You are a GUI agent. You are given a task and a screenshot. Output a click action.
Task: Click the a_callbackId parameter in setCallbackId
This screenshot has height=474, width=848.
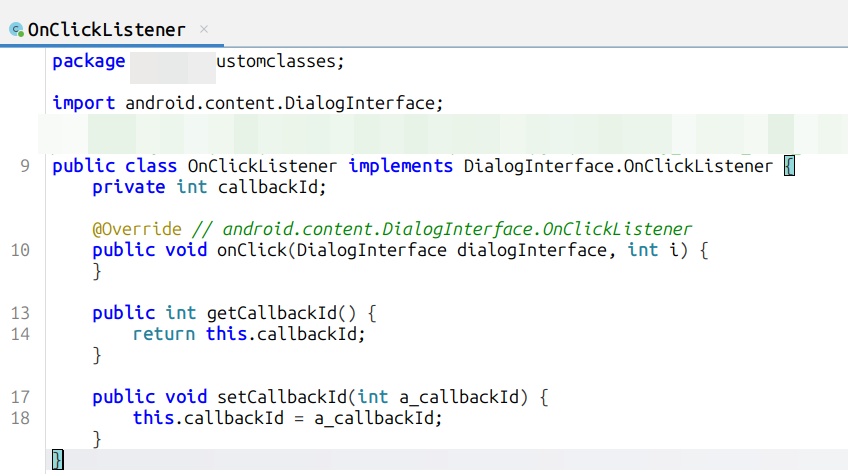coord(459,397)
